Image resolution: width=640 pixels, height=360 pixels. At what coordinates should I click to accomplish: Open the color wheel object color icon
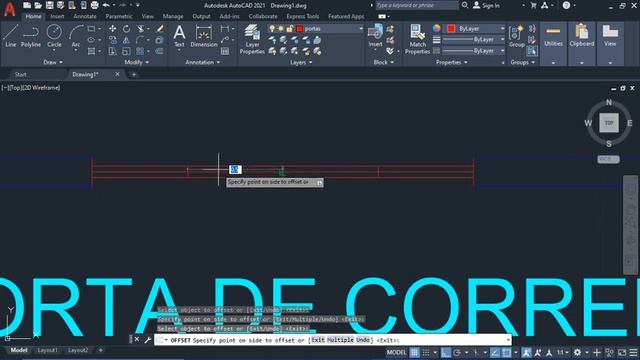pos(436,29)
